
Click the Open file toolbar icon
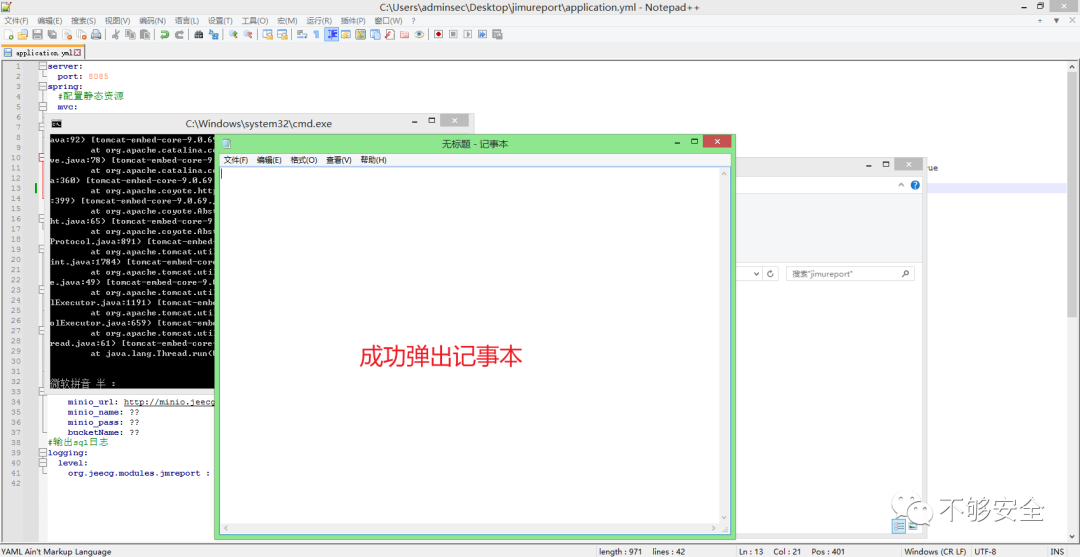click(x=23, y=34)
